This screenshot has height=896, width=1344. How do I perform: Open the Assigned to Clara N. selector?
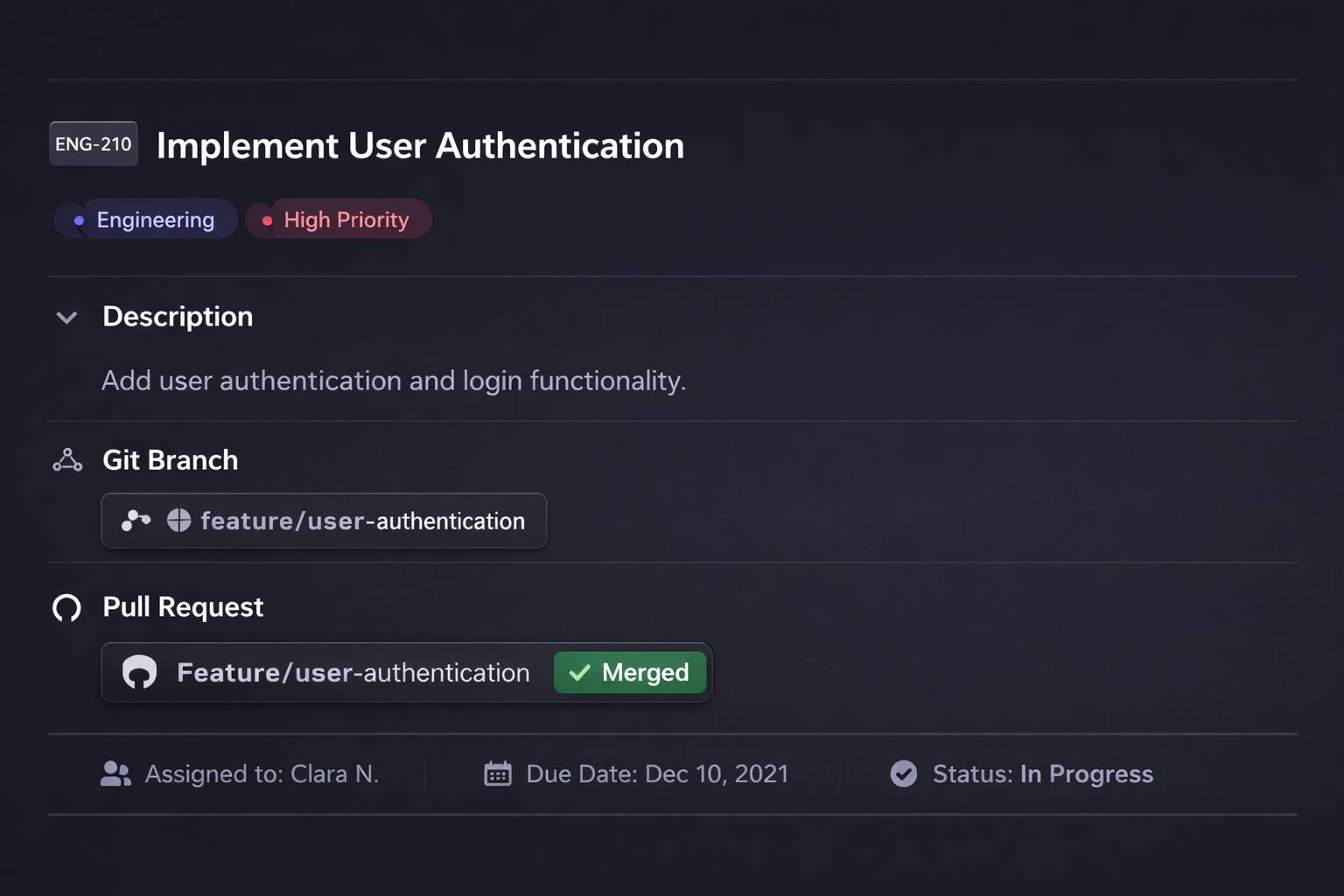[261, 773]
